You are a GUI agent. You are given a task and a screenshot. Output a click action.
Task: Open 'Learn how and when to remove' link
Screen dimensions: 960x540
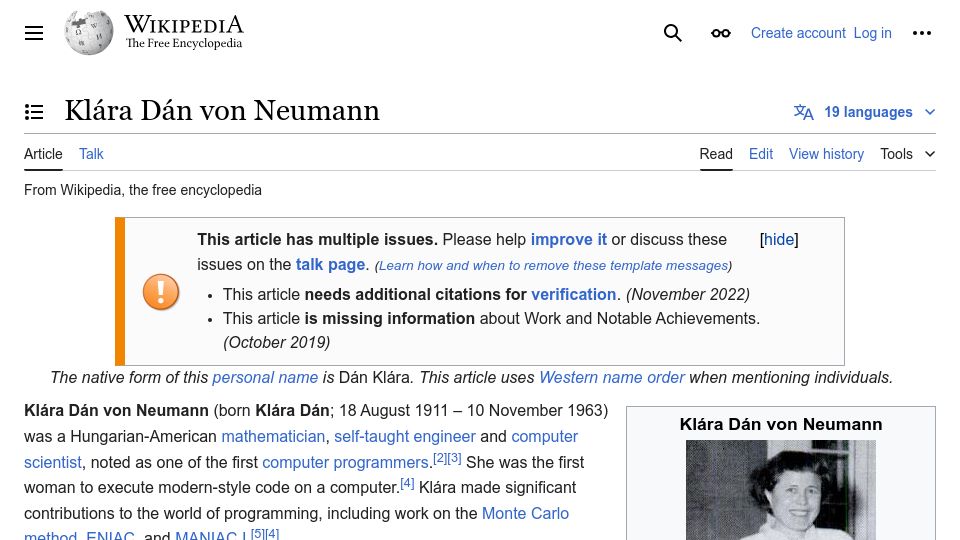pos(553,266)
